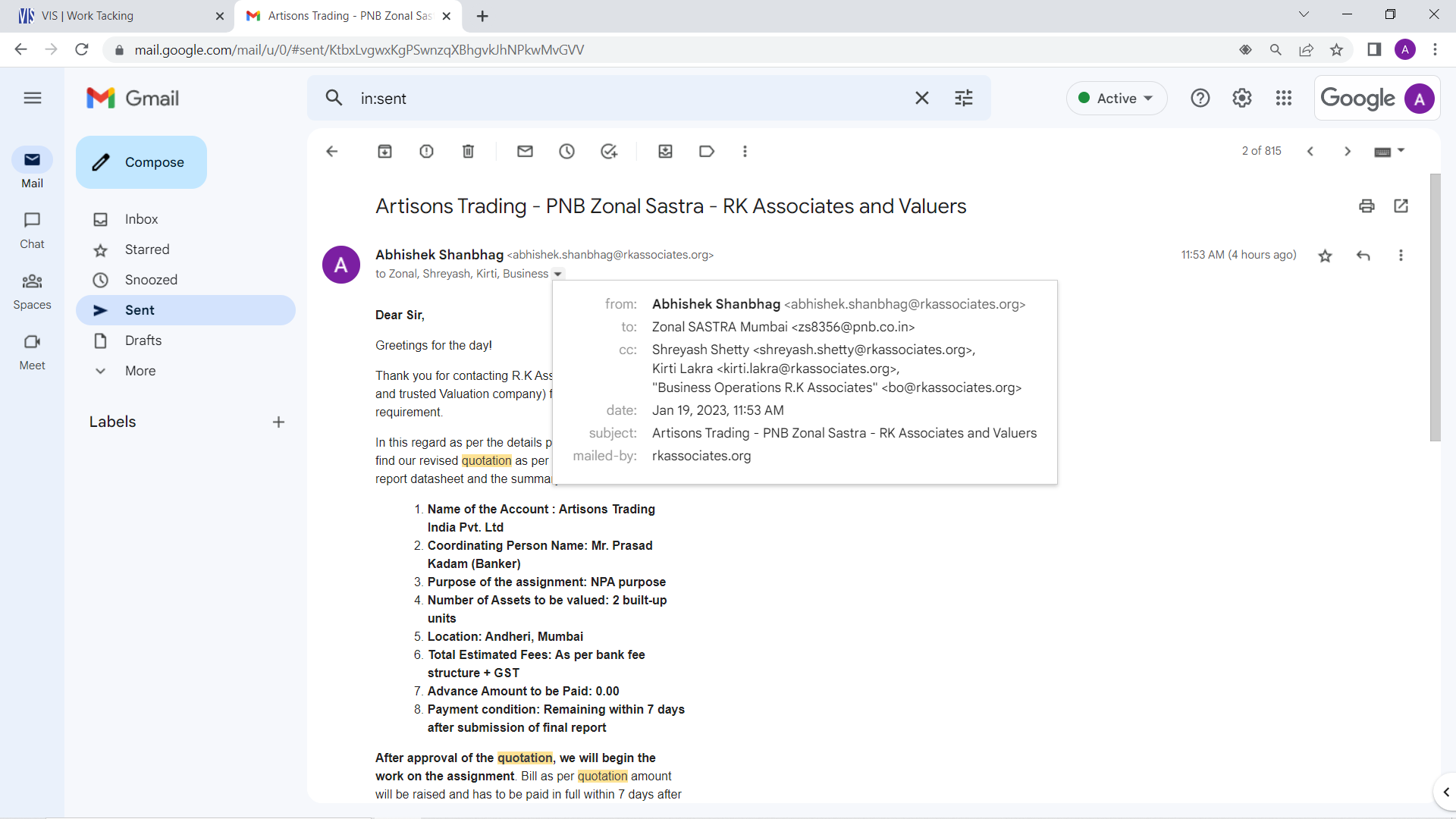This screenshot has height=819, width=1456.
Task: Open the Google apps grid
Action: 1284,98
